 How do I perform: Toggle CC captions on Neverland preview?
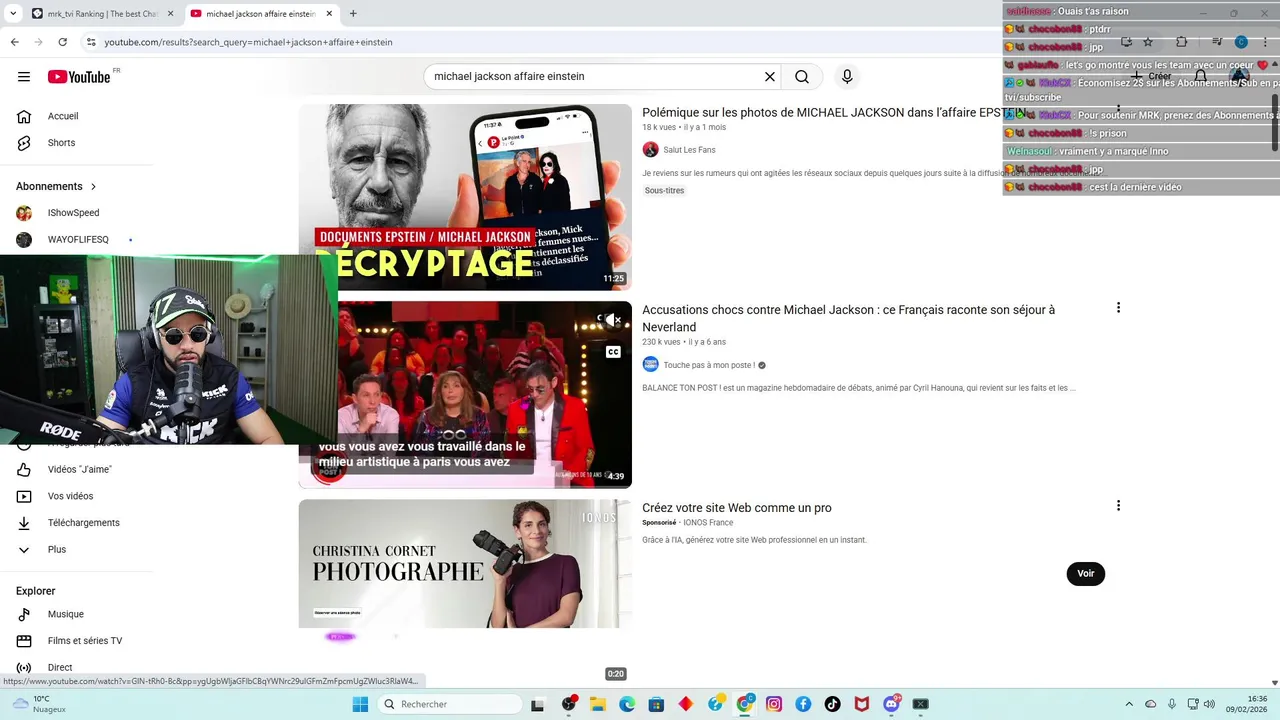click(613, 352)
